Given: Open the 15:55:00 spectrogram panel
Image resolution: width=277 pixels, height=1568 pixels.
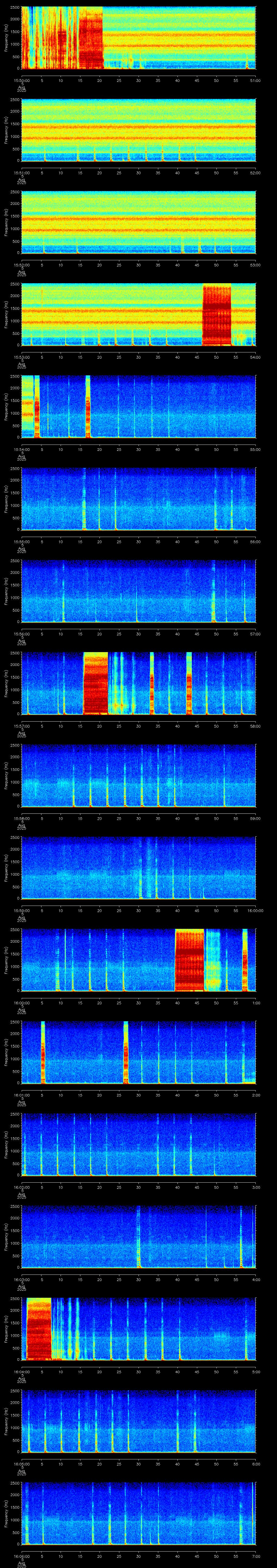Looking at the screenshot, I should (x=138, y=499).
